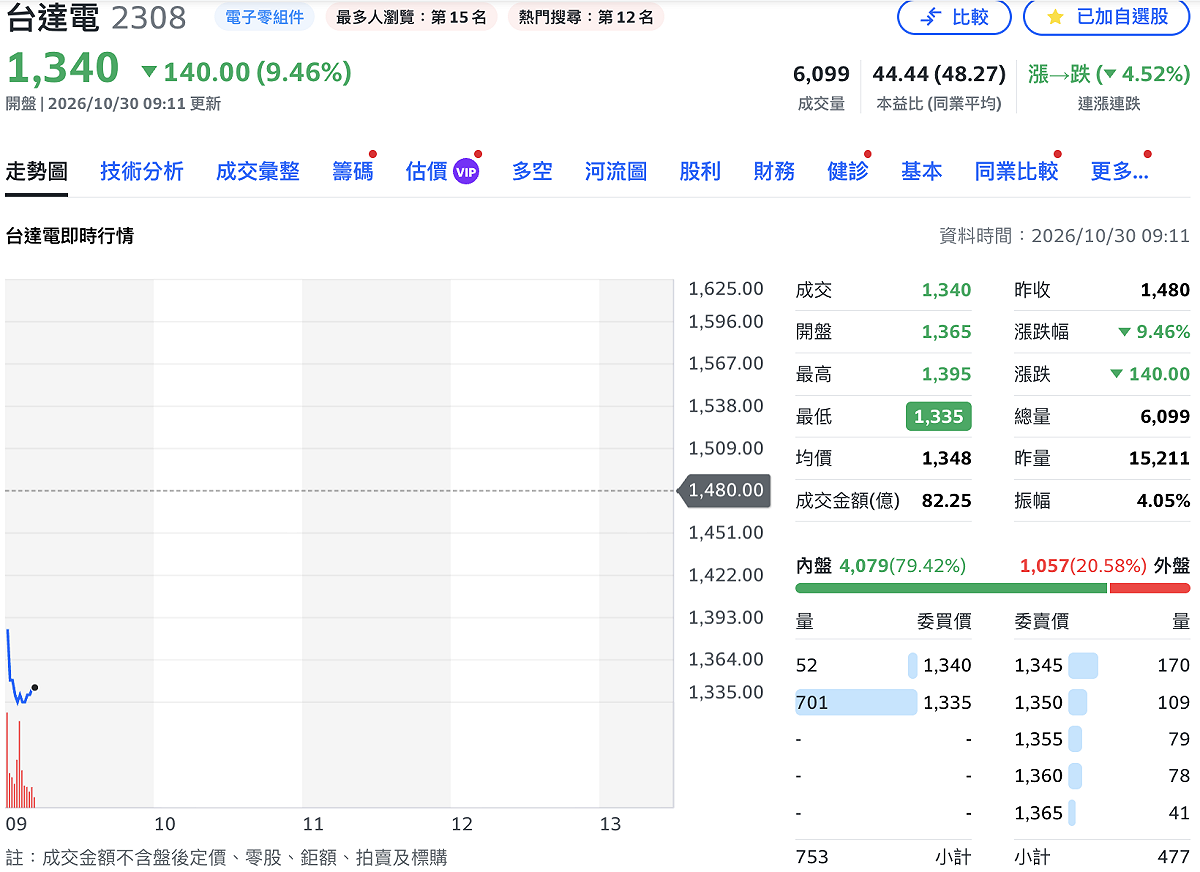Toggle the 已加自選股 watchlist button
1200x872 pixels.
point(1107,17)
